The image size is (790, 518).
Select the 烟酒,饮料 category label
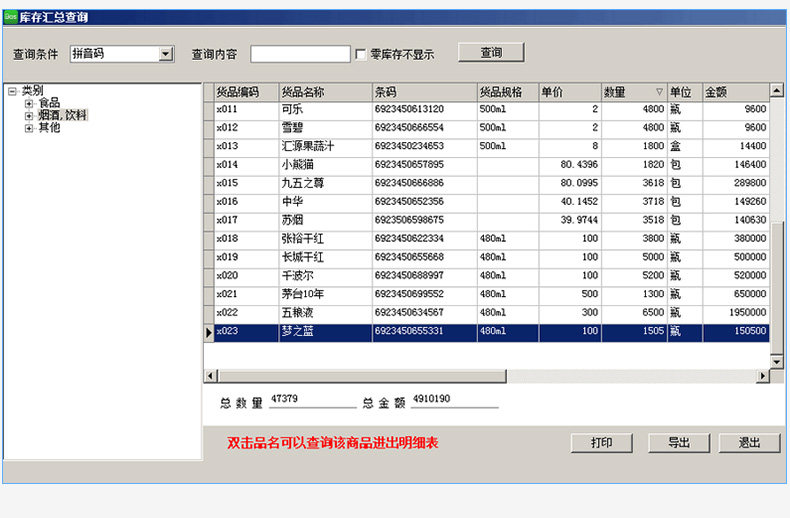point(62,115)
